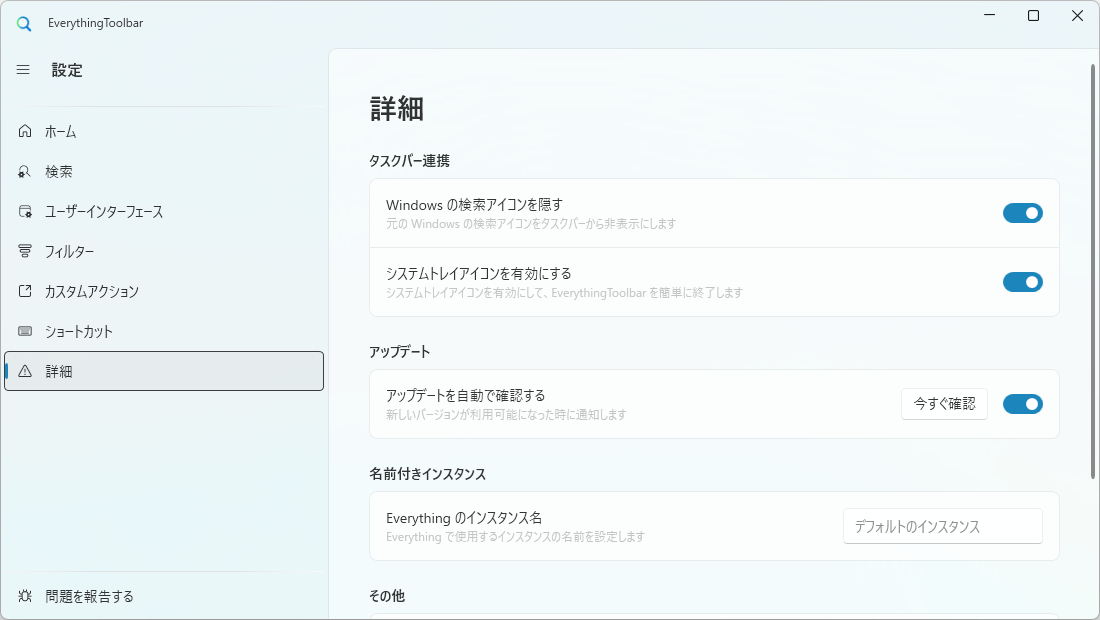Viewport: 1100px width, 620px height.
Task: Click the search icon beside 検索
Action: pyautogui.click(x=25, y=171)
